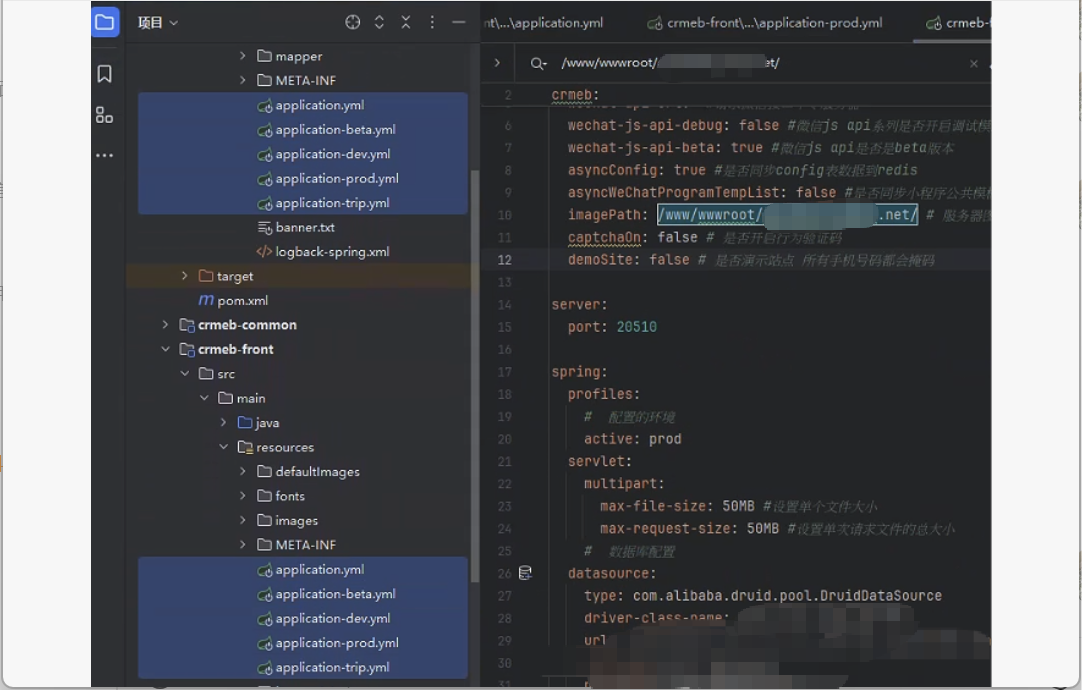Collapse the main folder
The height and width of the screenshot is (690, 1082).
204,398
